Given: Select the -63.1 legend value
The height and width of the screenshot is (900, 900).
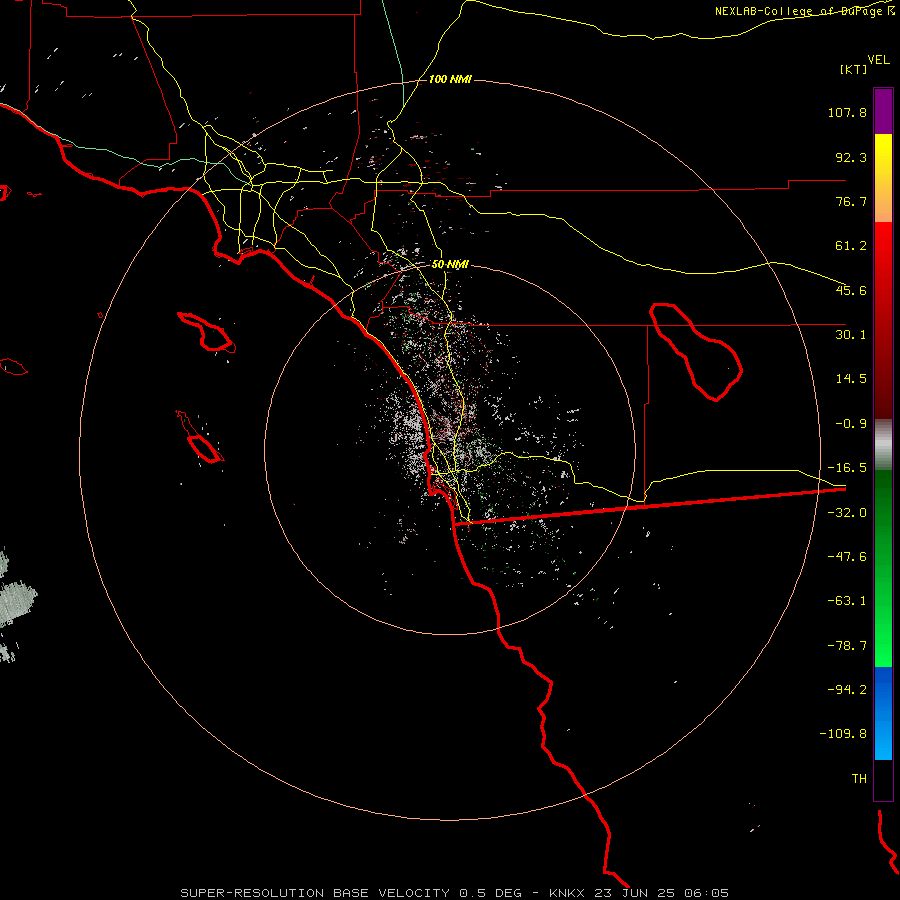Looking at the screenshot, I should tap(847, 601).
